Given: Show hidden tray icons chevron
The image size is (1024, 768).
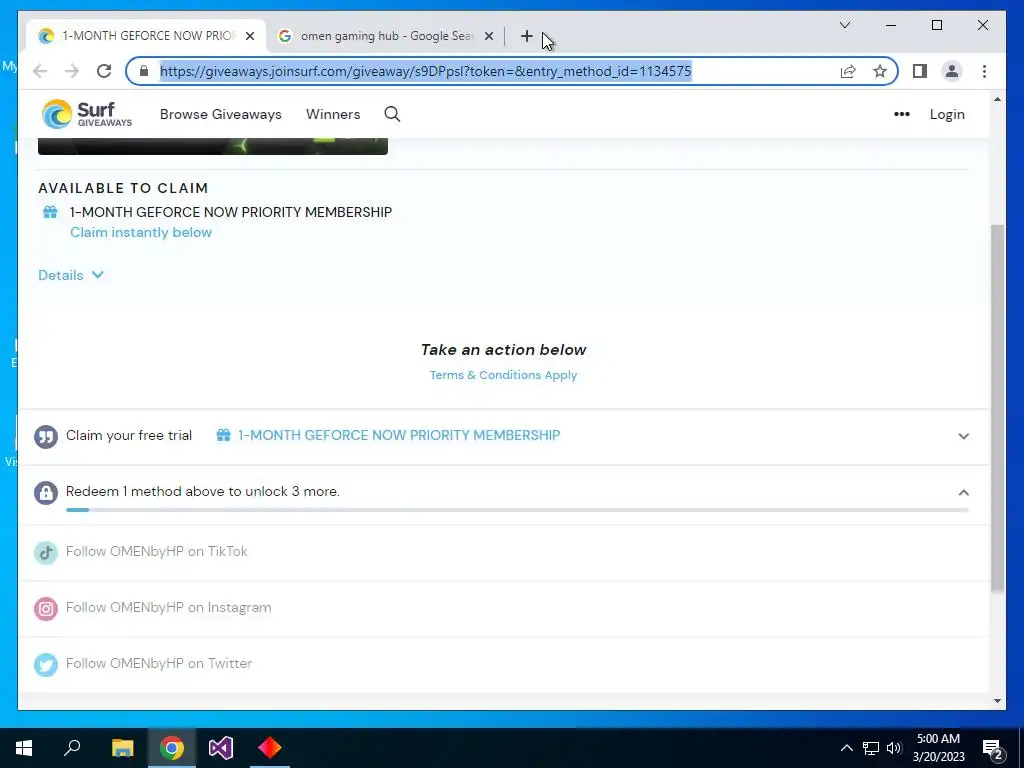Looking at the screenshot, I should (846, 748).
